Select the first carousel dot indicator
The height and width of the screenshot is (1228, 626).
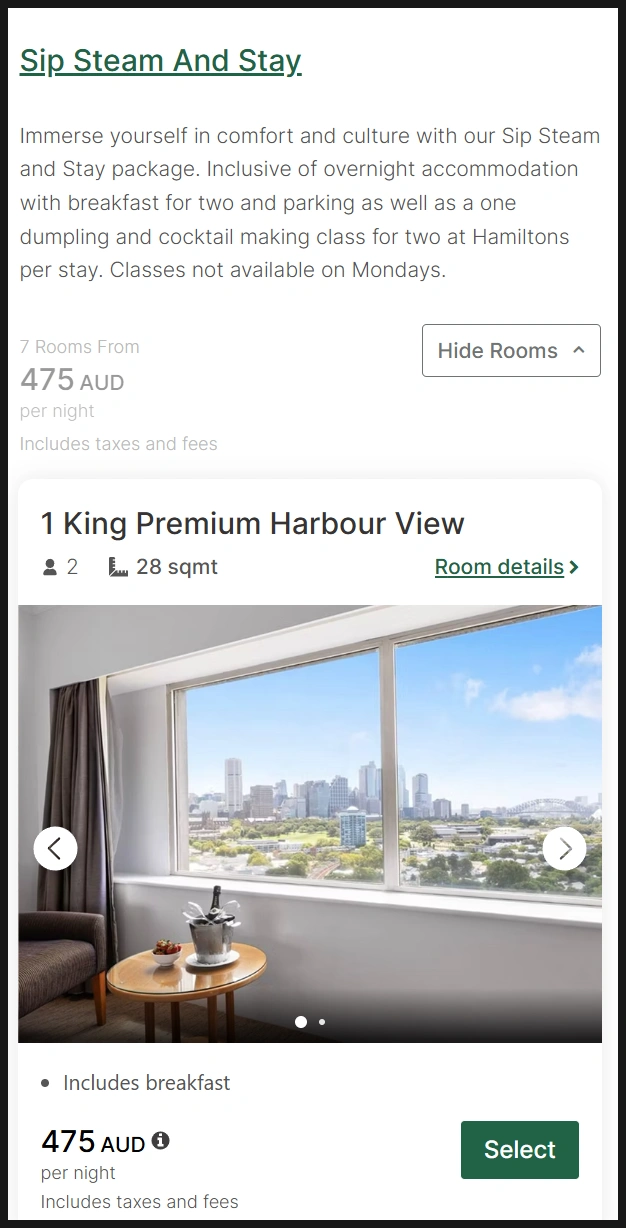point(301,1022)
